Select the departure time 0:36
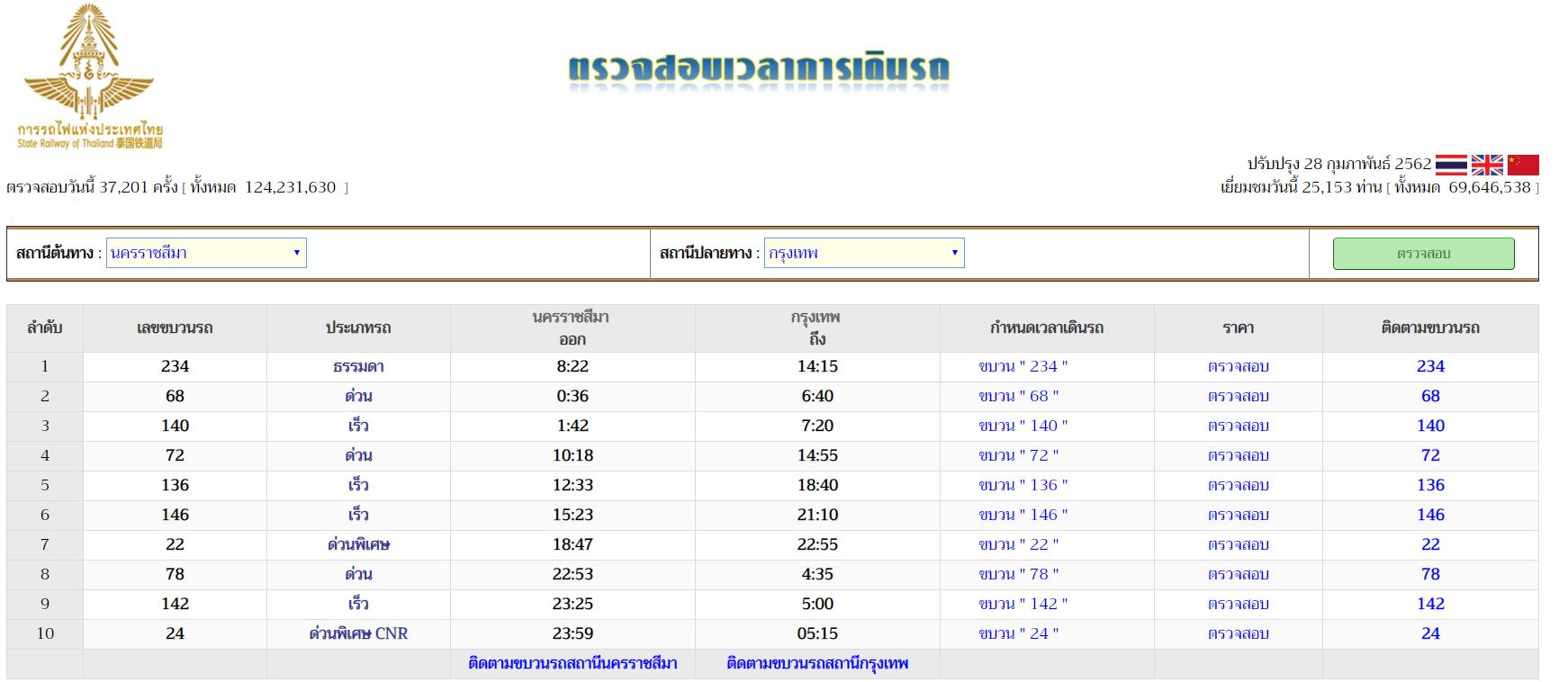Image resolution: width=1568 pixels, height=682 pixels. 572,396
